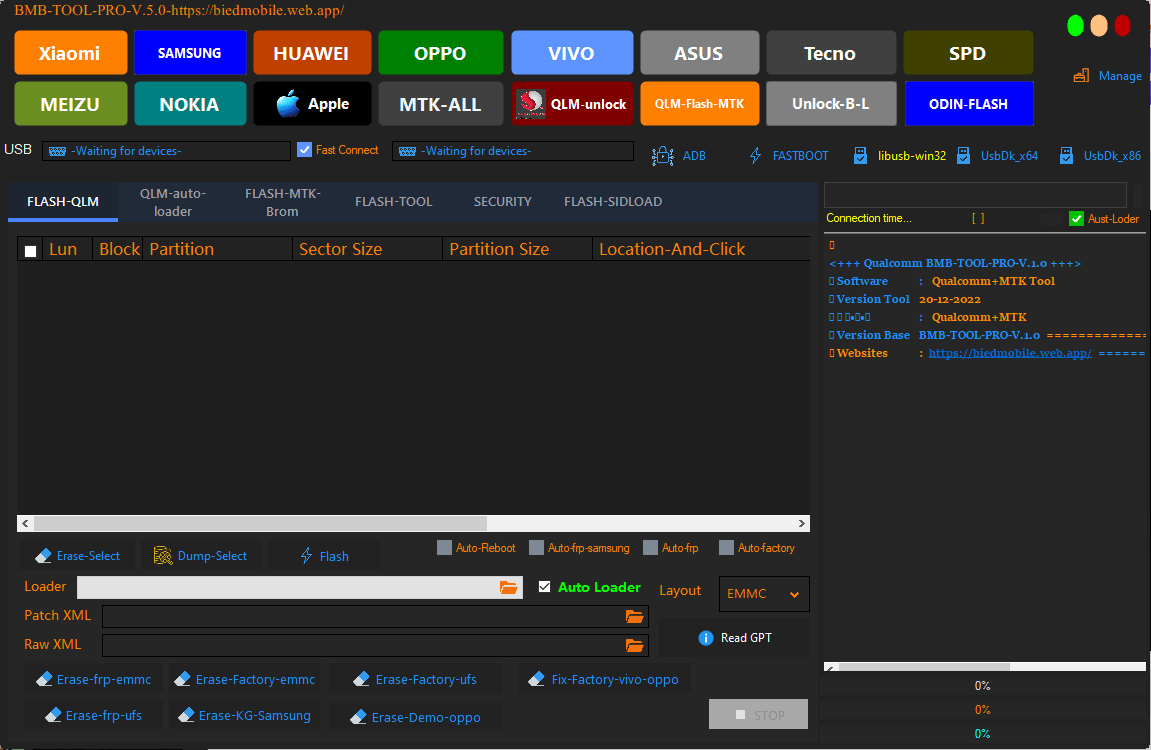Click the Dump-Select tool

point(200,555)
